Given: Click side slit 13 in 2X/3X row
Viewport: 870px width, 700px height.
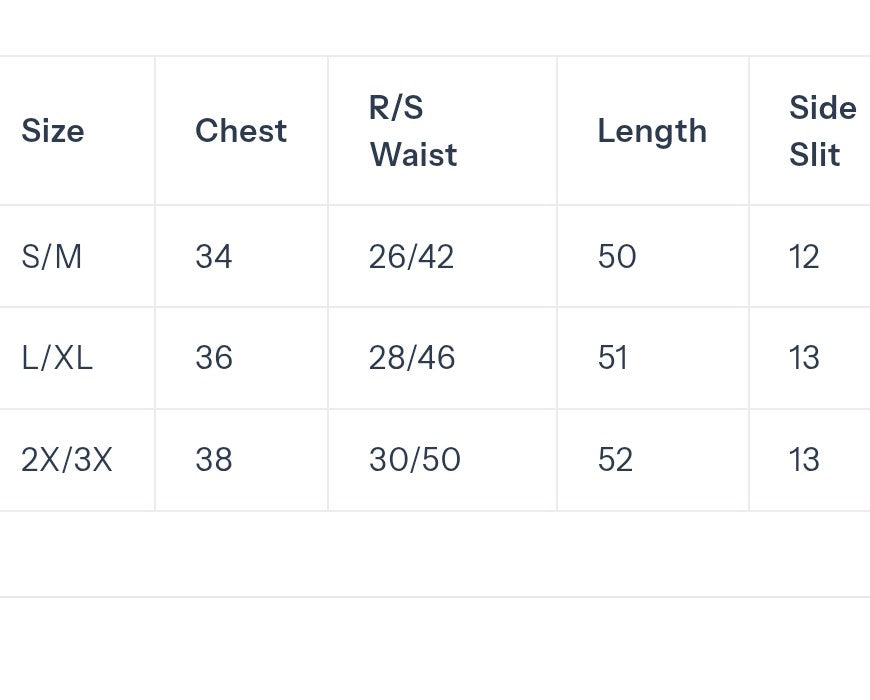Looking at the screenshot, I should [804, 460].
